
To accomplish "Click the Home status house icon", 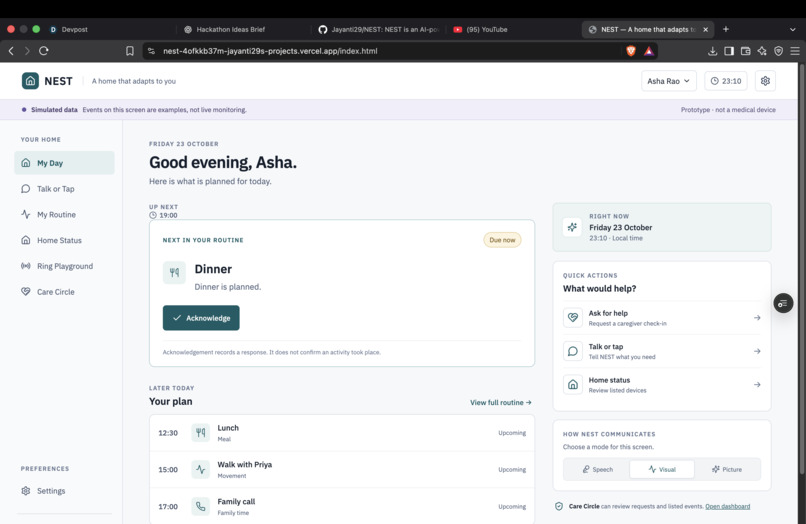I will tap(573, 385).
